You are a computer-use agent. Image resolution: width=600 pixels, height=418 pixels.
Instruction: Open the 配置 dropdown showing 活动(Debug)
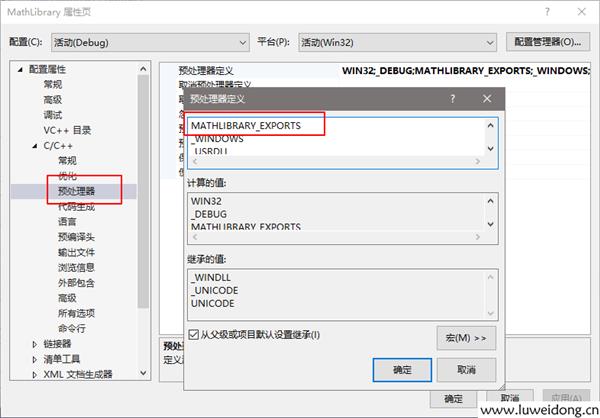point(148,42)
